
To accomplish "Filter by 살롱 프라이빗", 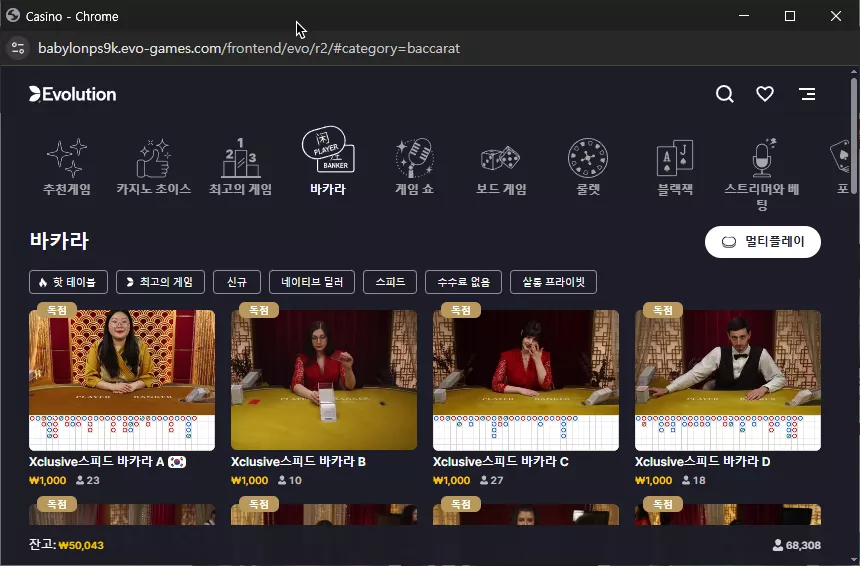I will tap(553, 282).
